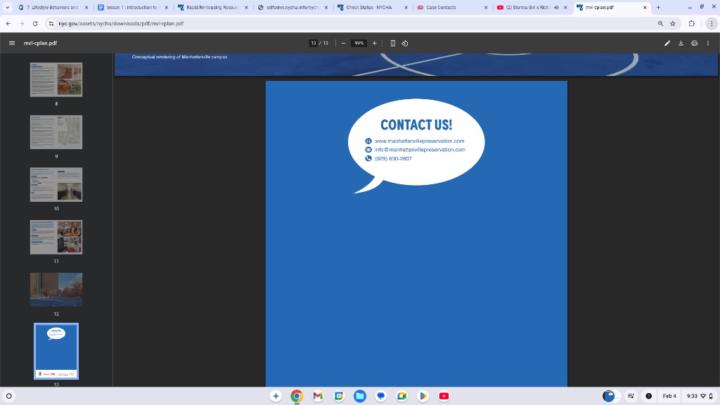The width and height of the screenshot is (720, 405).
Task: Rotate the PDF counterclockwise
Action: tap(405, 43)
